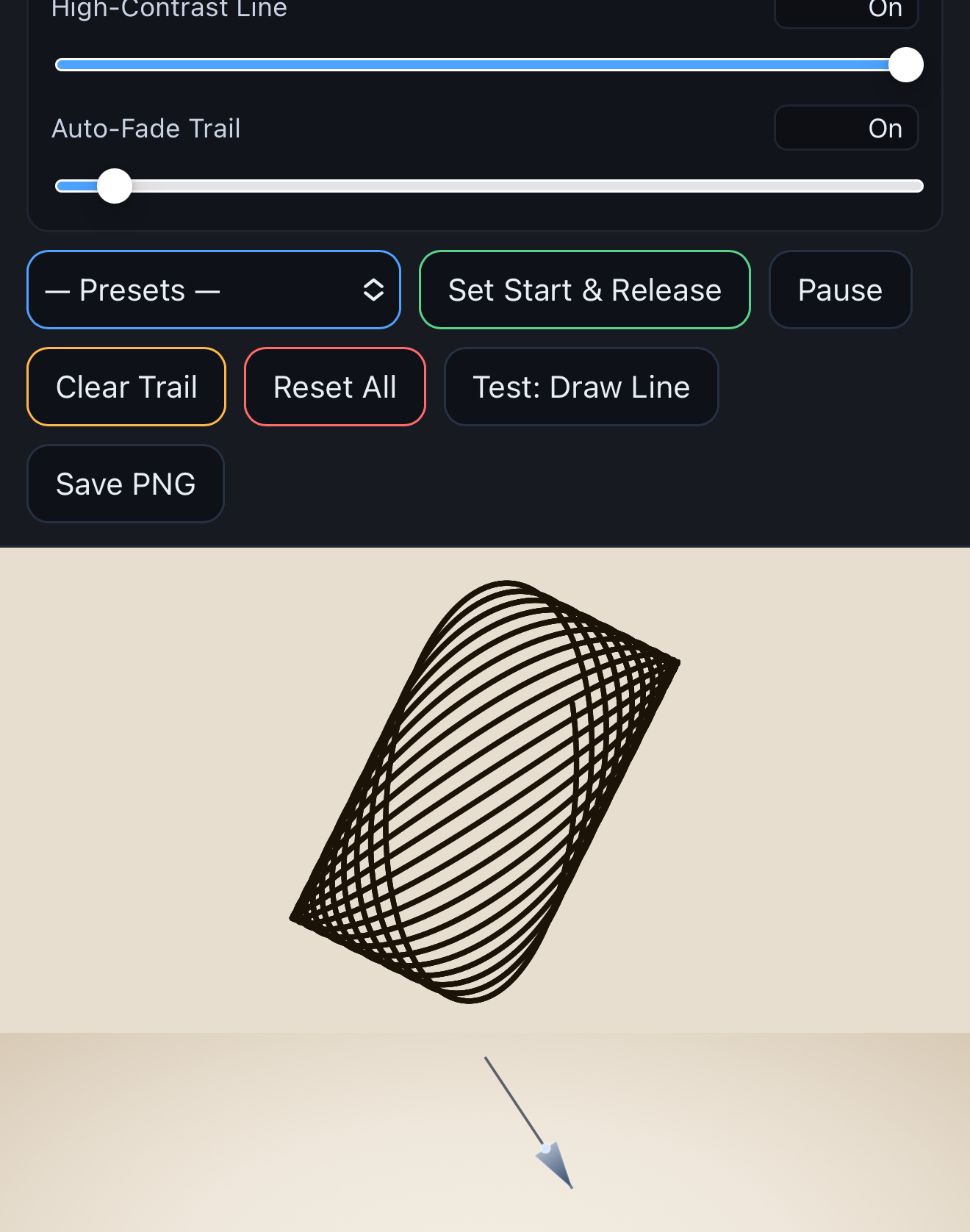Open the Presets dropdown
The image size is (970, 1232).
click(x=214, y=290)
